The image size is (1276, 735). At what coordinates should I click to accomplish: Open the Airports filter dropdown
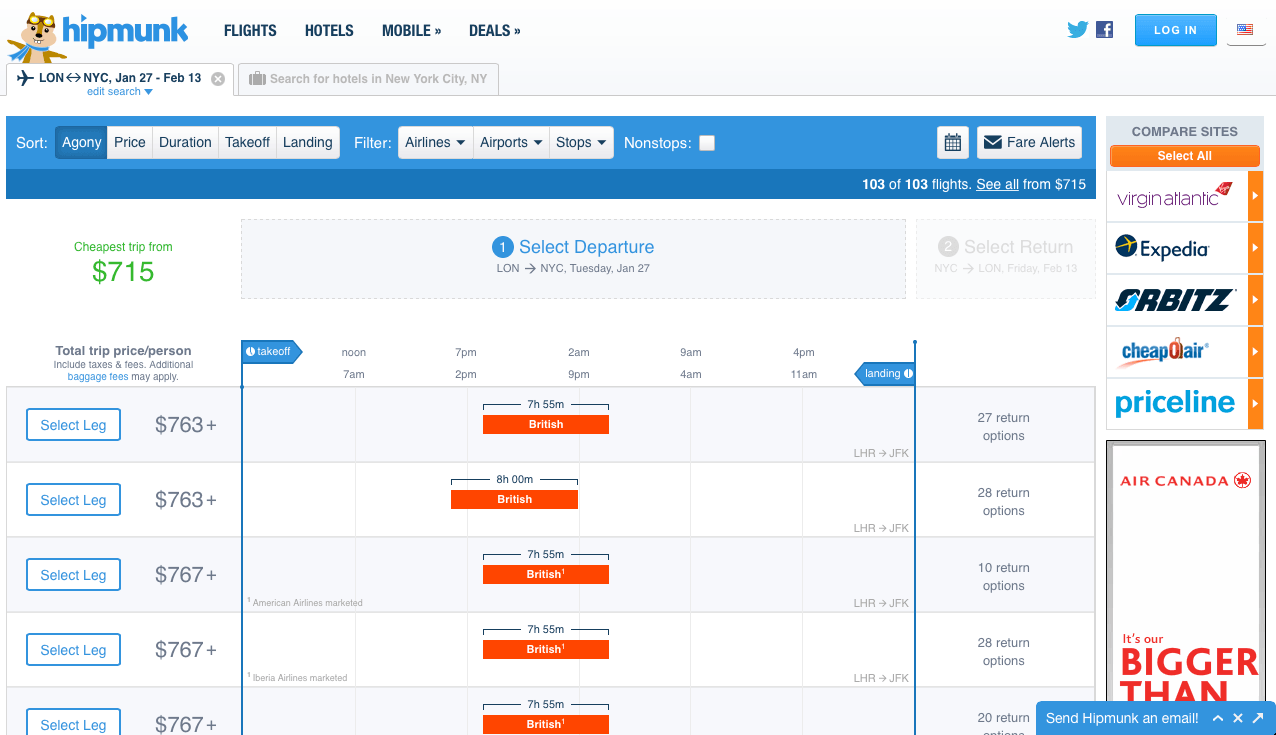pos(511,143)
